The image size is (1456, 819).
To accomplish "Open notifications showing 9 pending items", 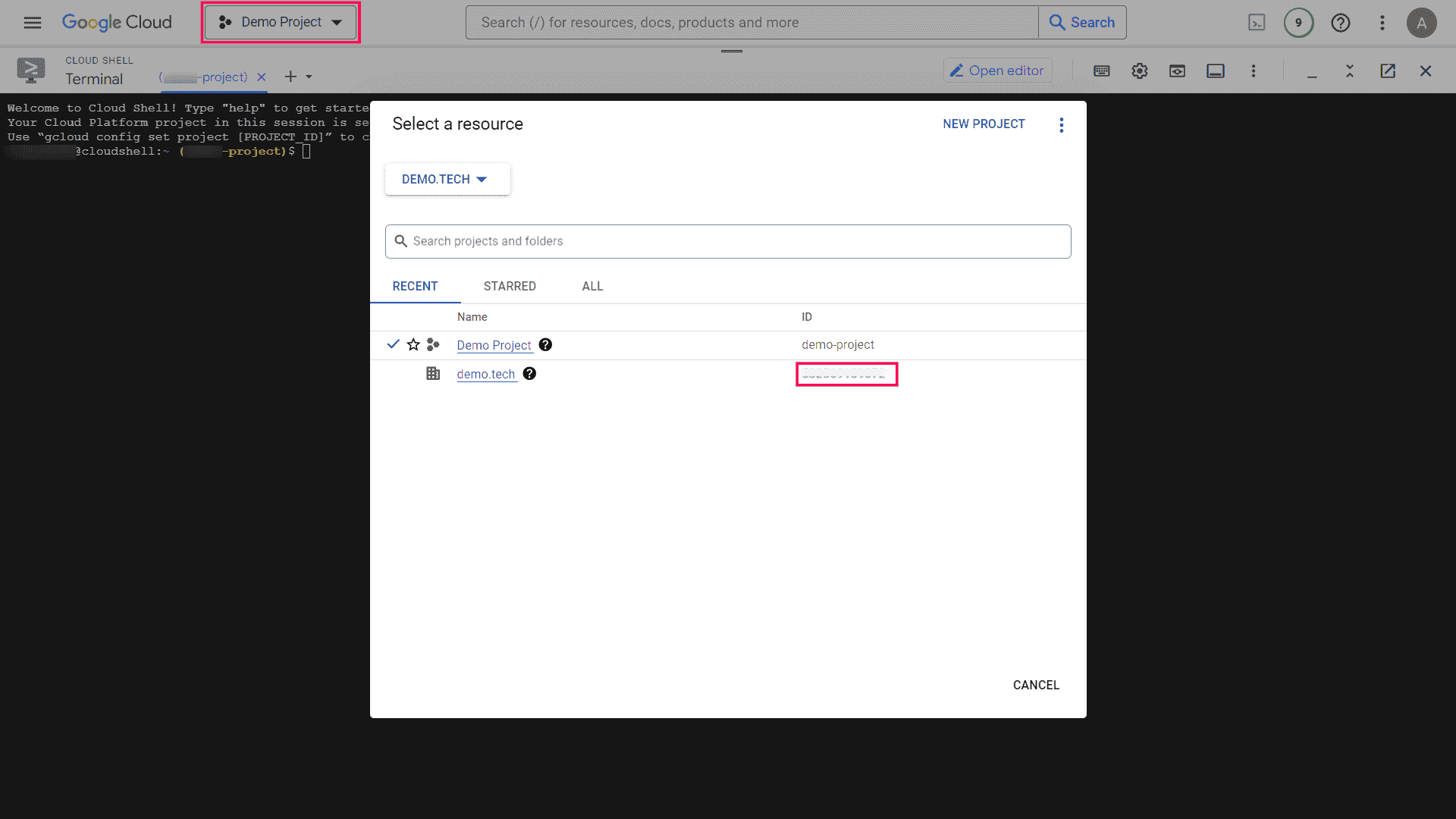I will point(1298,23).
